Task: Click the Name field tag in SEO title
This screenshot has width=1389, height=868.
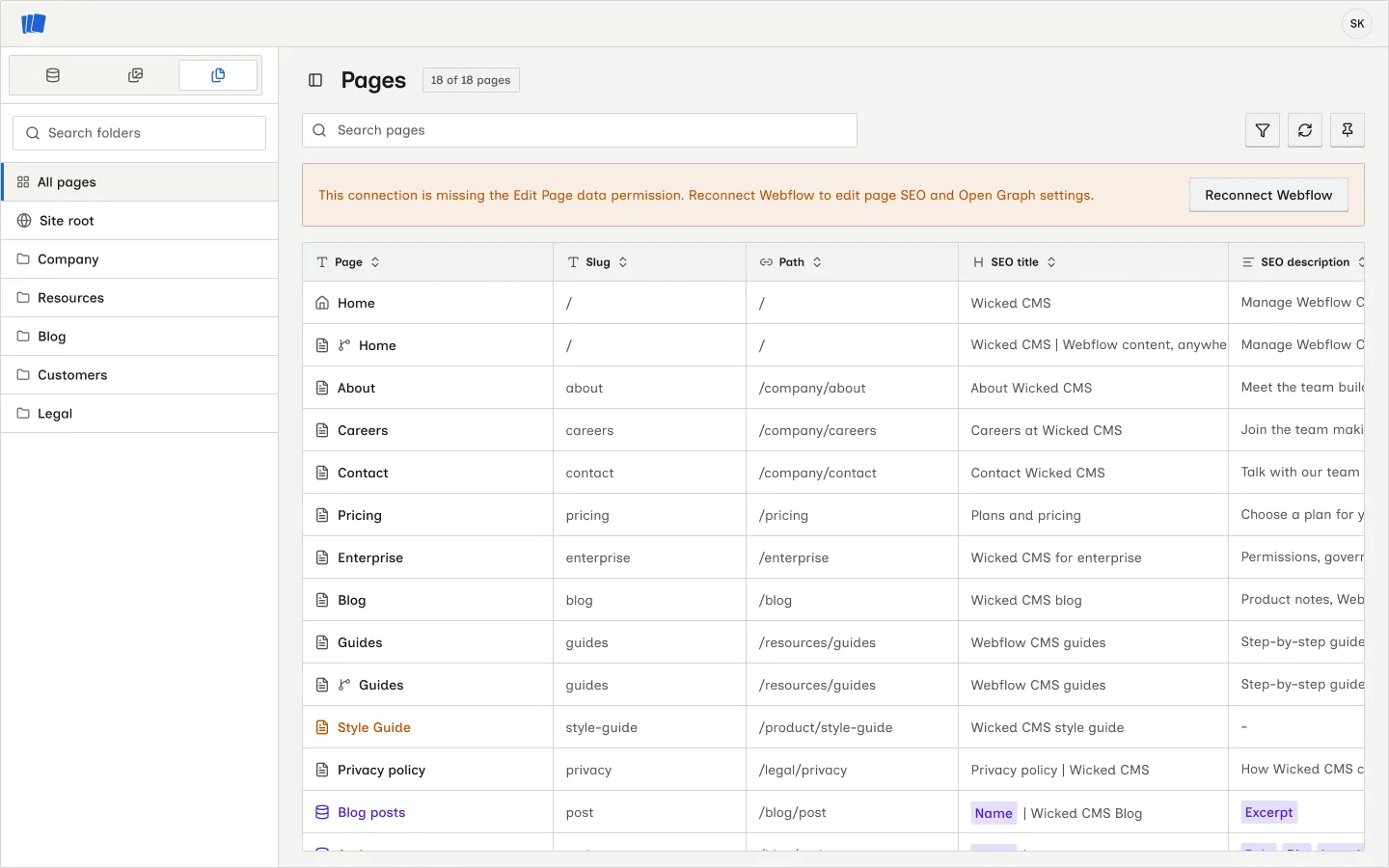Action: (994, 813)
